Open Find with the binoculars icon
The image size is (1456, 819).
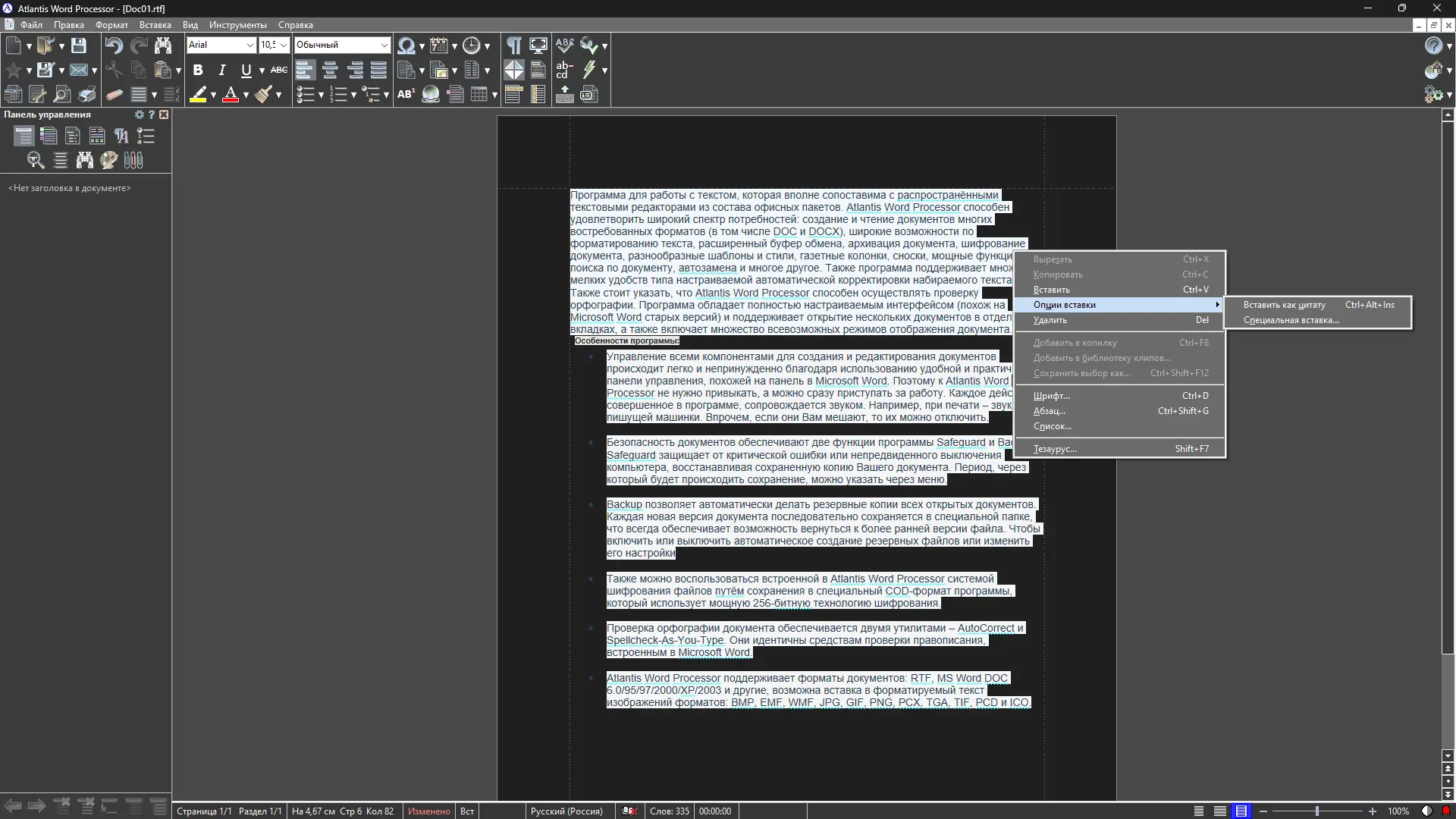coord(163,45)
